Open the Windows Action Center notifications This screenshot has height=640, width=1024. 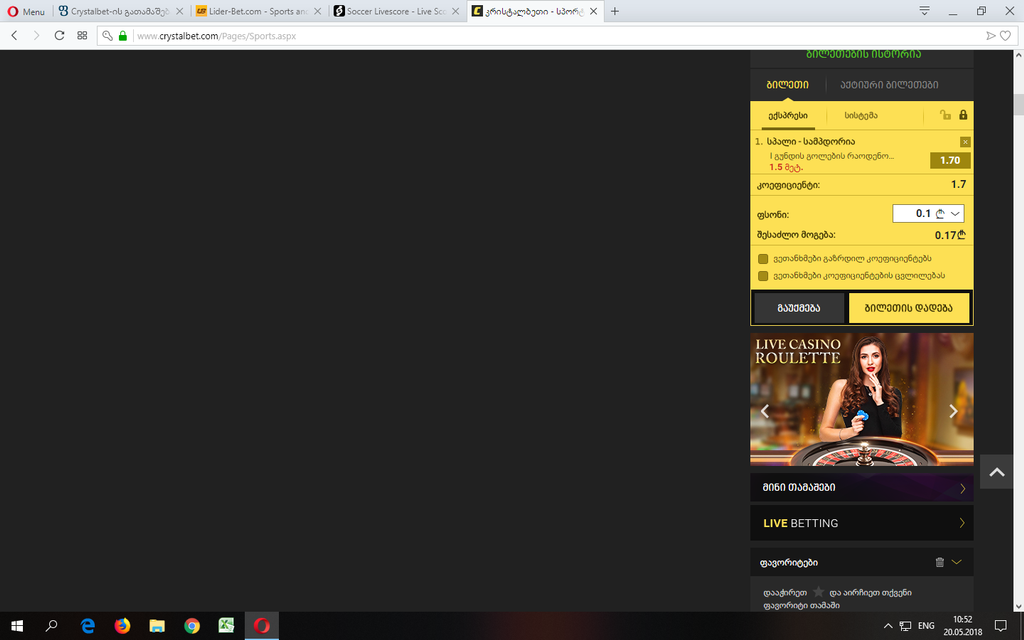(x=1000, y=626)
